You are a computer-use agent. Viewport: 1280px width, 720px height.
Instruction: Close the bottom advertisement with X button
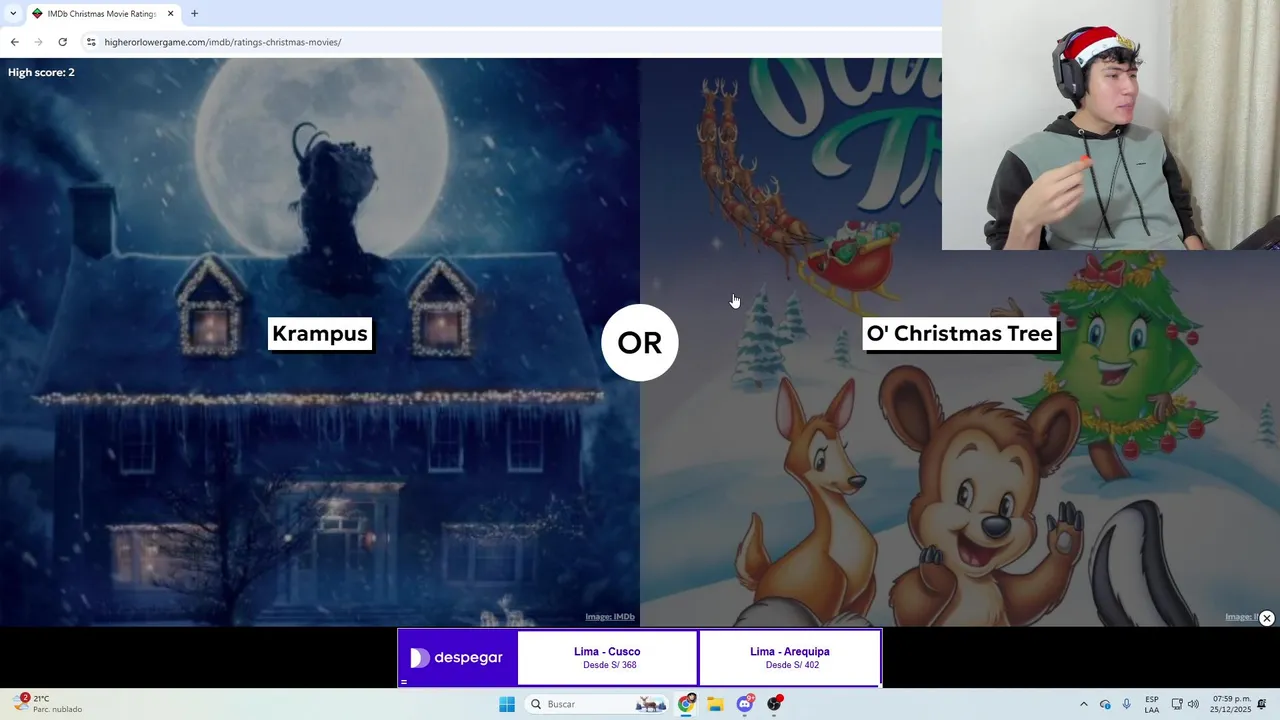[1267, 618]
